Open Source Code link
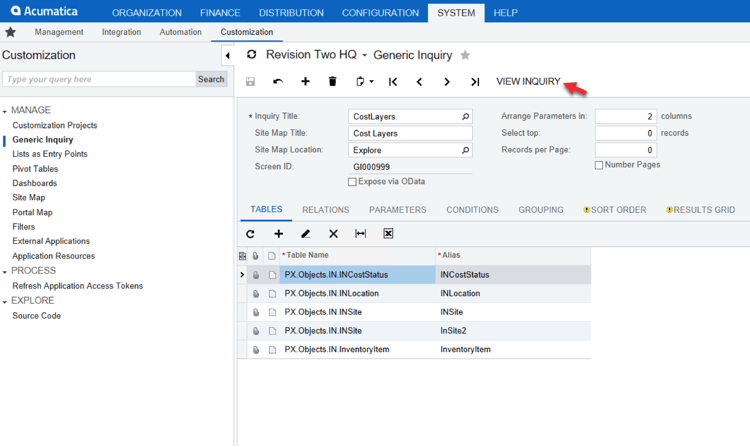This screenshot has width=750, height=447. tap(36, 316)
